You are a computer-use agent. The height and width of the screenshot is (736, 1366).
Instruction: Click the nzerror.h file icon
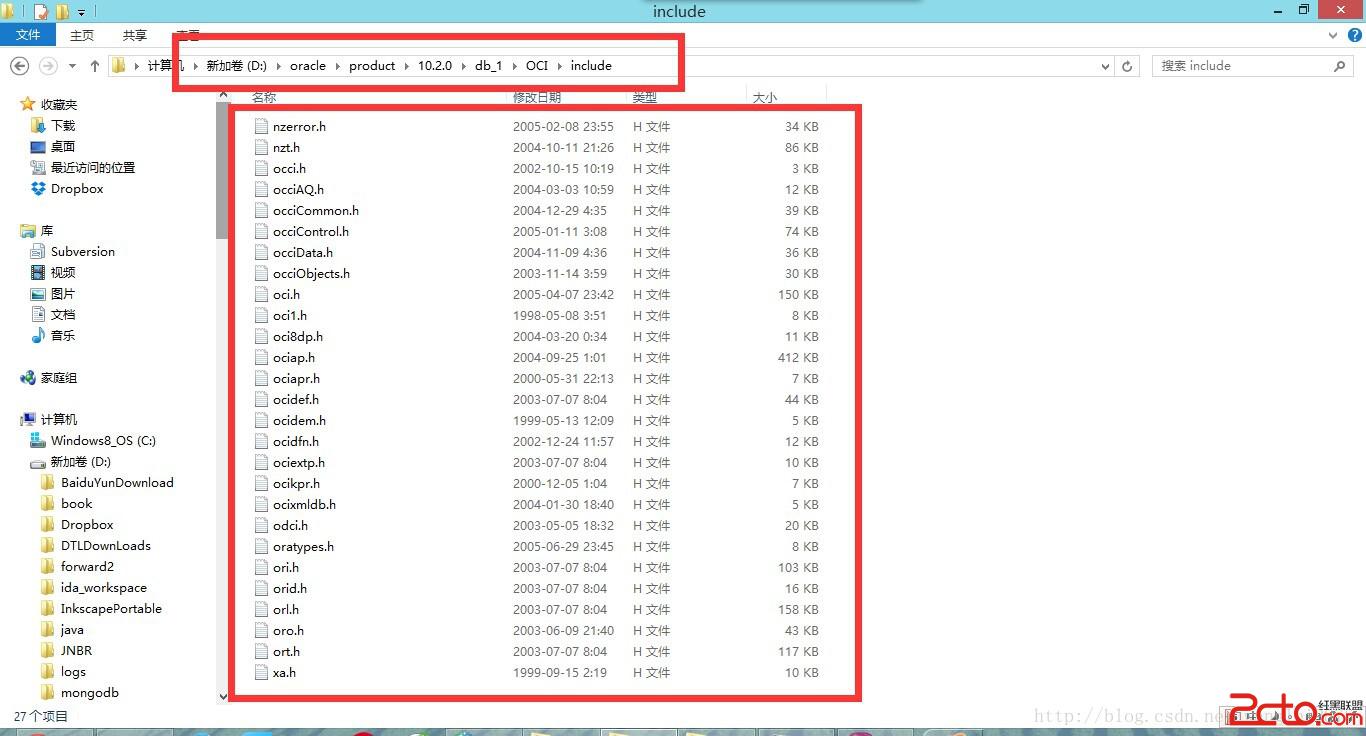point(261,126)
